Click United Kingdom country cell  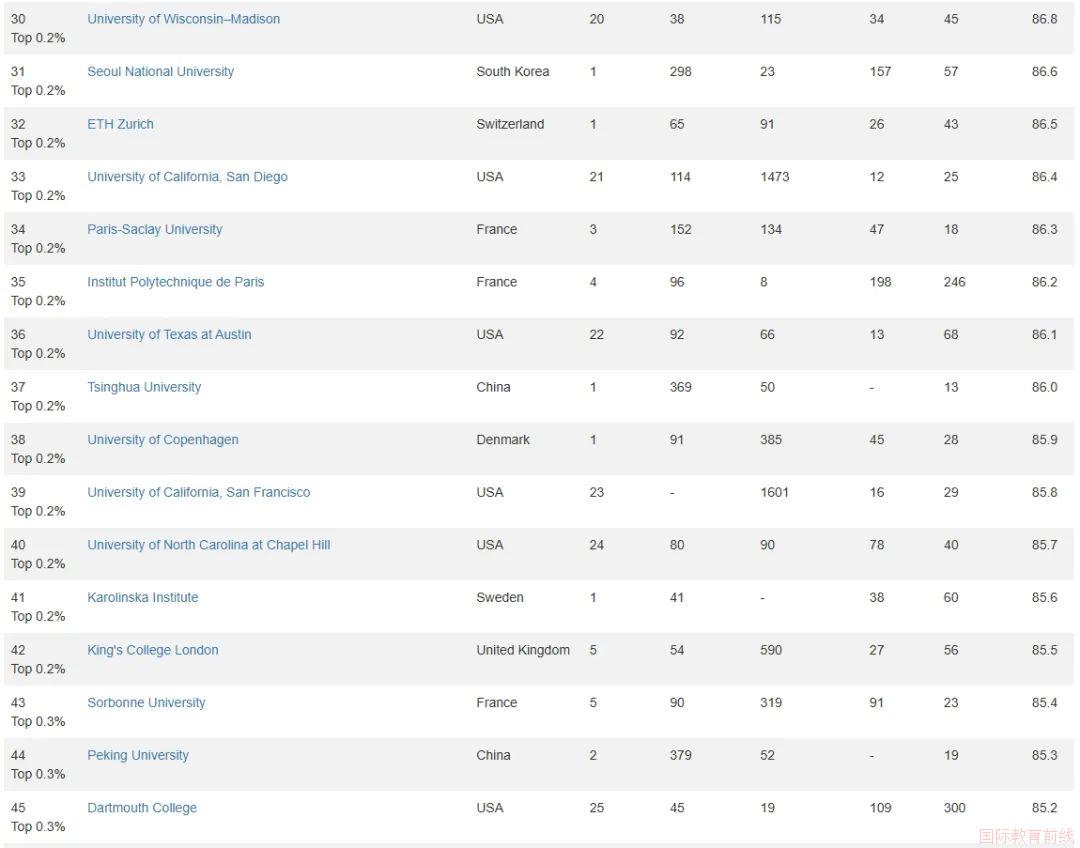(x=523, y=650)
